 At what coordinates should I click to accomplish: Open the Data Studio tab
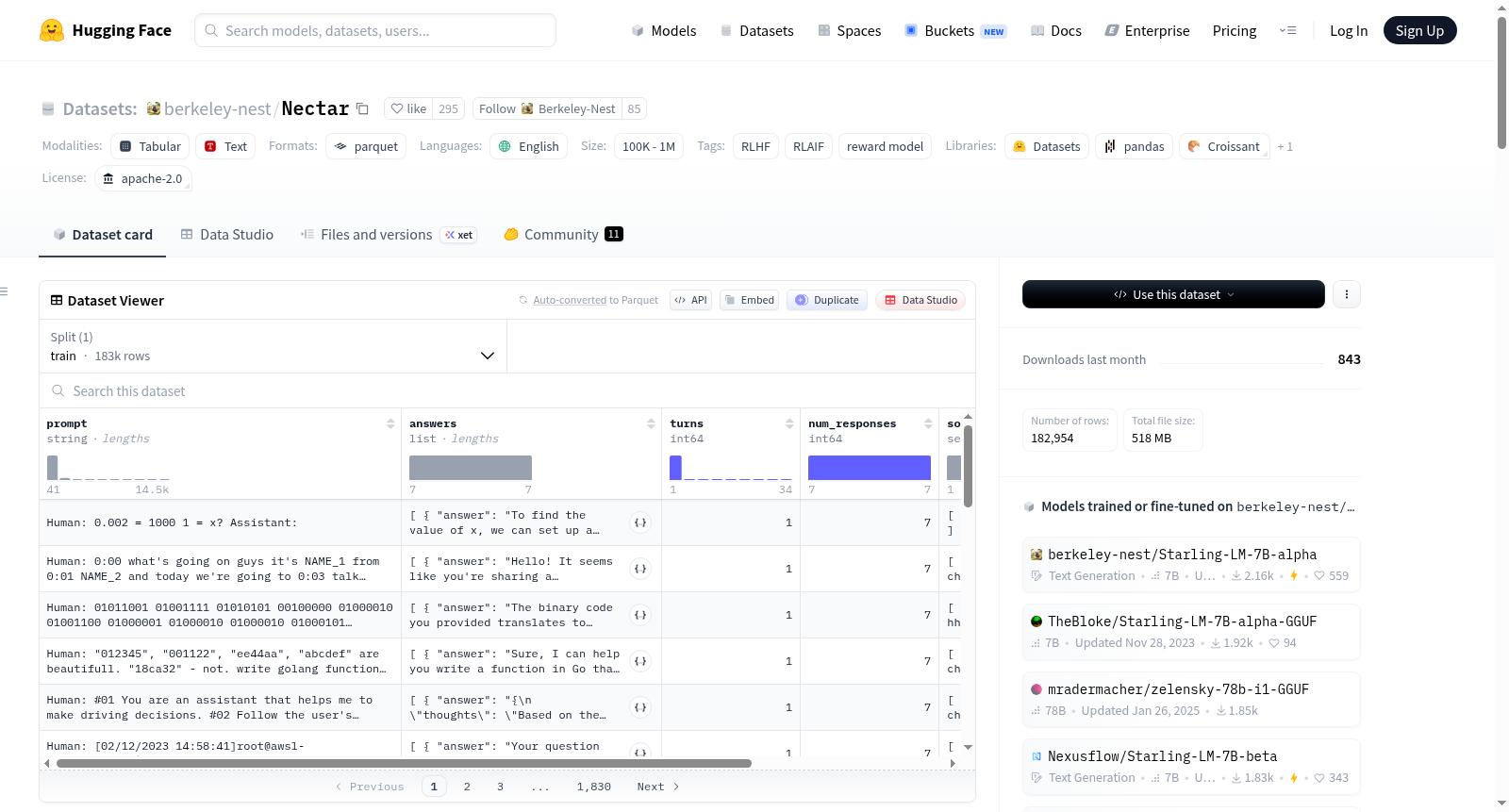(227, 235)
